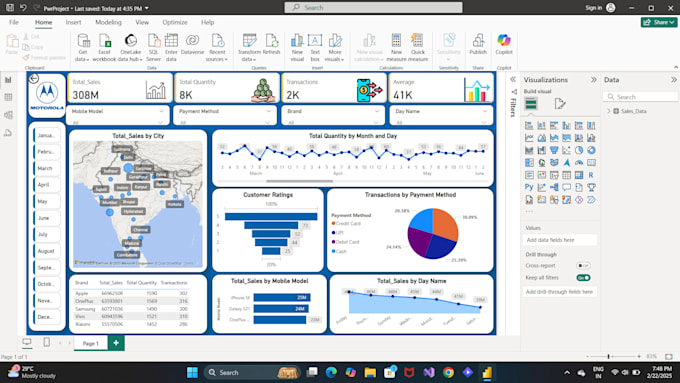The width and height of the screenshot is (680, 383).
Task: Click Add data fields here well
Action: tap(560, 240)
